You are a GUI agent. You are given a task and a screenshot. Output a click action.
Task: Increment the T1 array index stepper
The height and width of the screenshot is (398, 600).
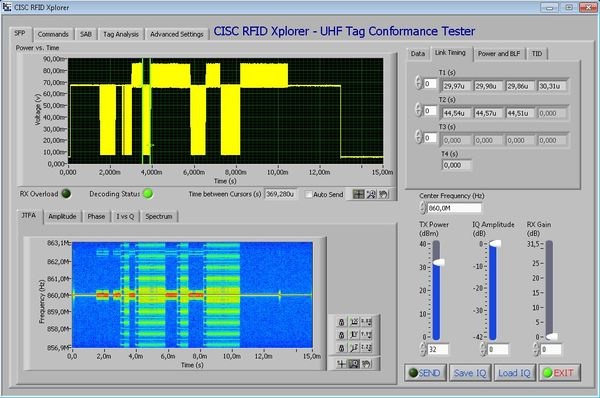click(x=419, y=79)
